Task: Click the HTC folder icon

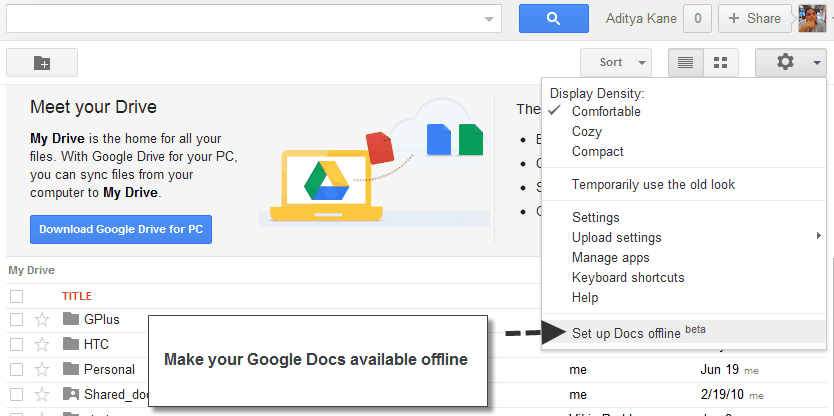Action: point(71,344)
